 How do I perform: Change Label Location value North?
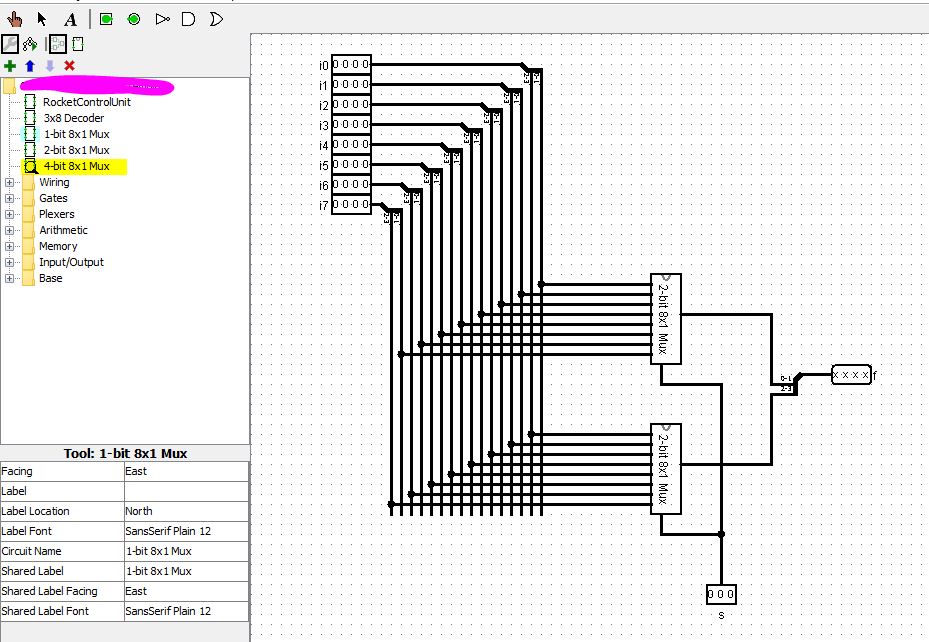[x=186, y=511]
